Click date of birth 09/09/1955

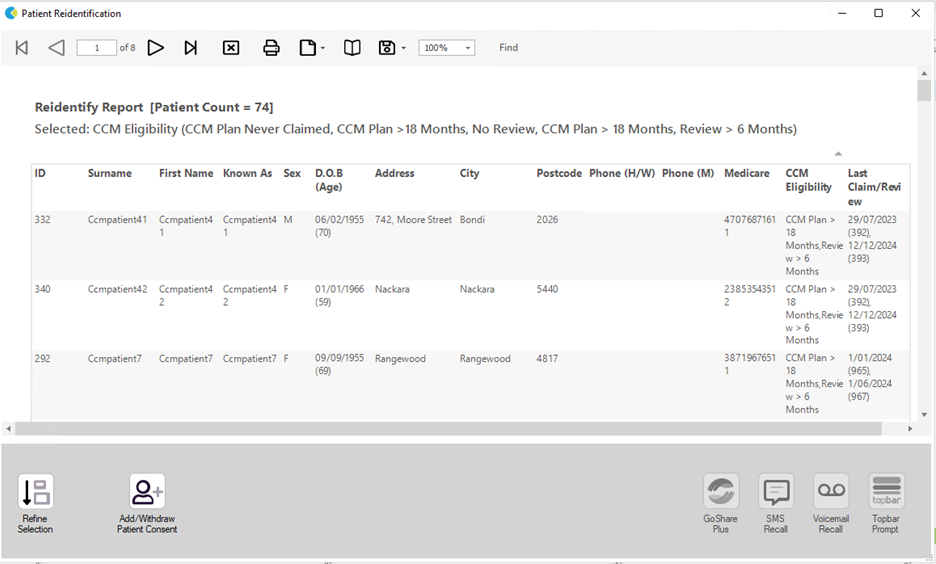point(339,358)
